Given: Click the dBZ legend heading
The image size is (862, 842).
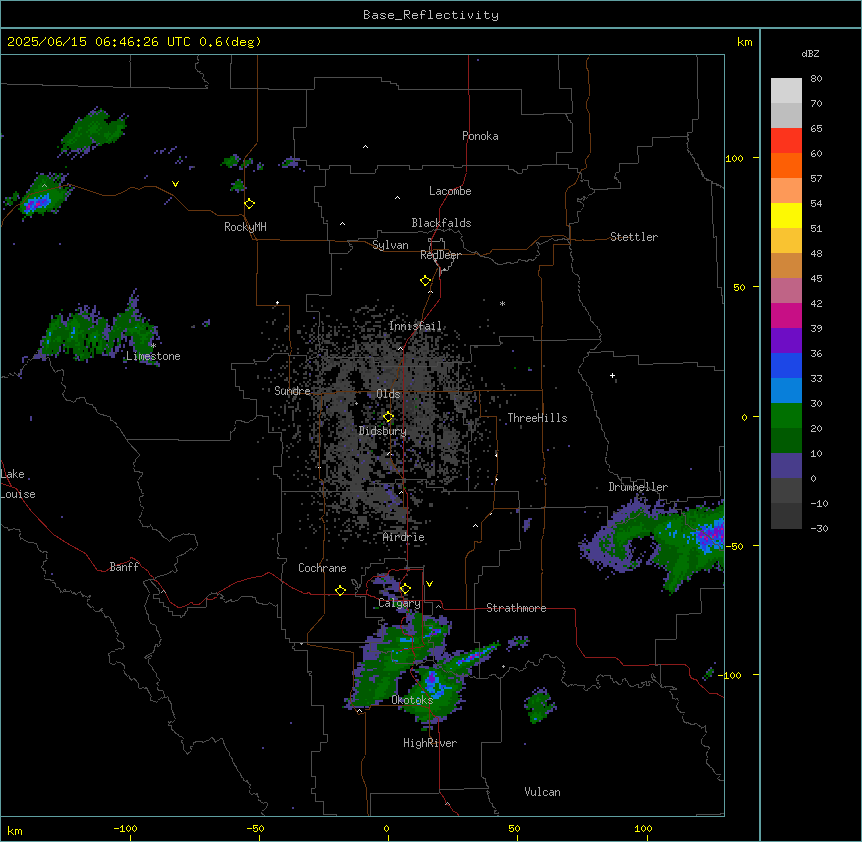Looking at the screenshot, I should pyautogui.click(x=810, y=54).
